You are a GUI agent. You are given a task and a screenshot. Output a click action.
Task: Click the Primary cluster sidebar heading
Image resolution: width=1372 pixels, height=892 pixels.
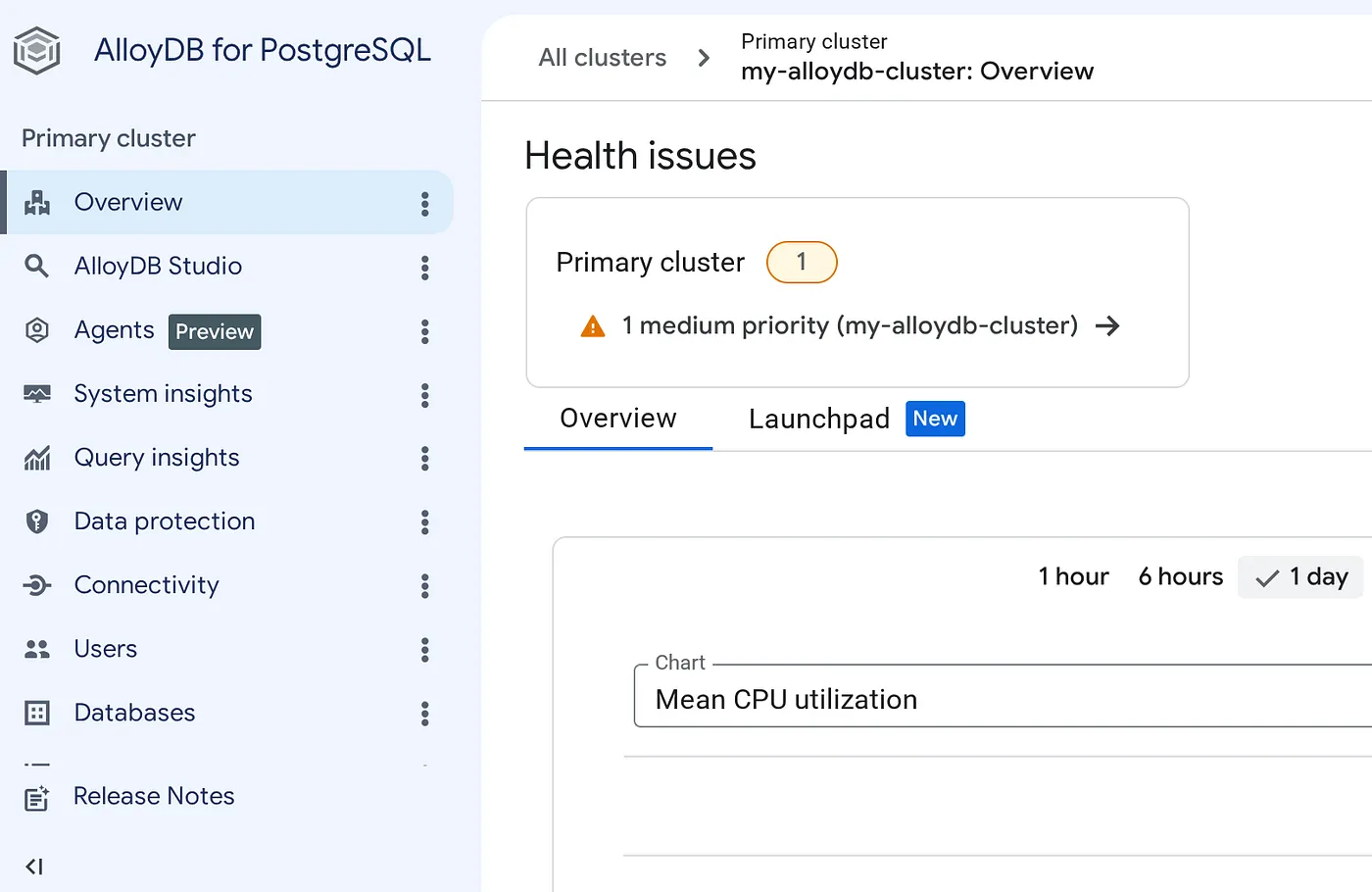109,138
